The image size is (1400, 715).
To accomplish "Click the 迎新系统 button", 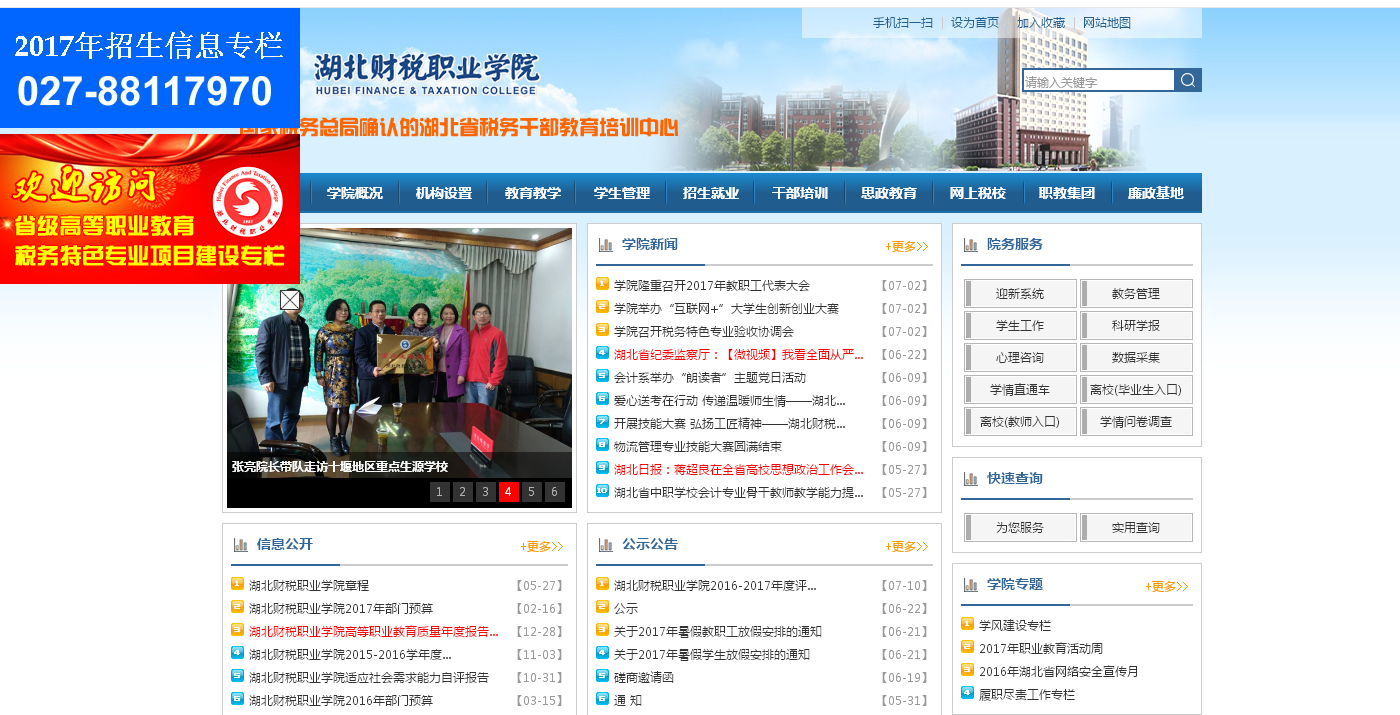I will tap(1020, 294).
